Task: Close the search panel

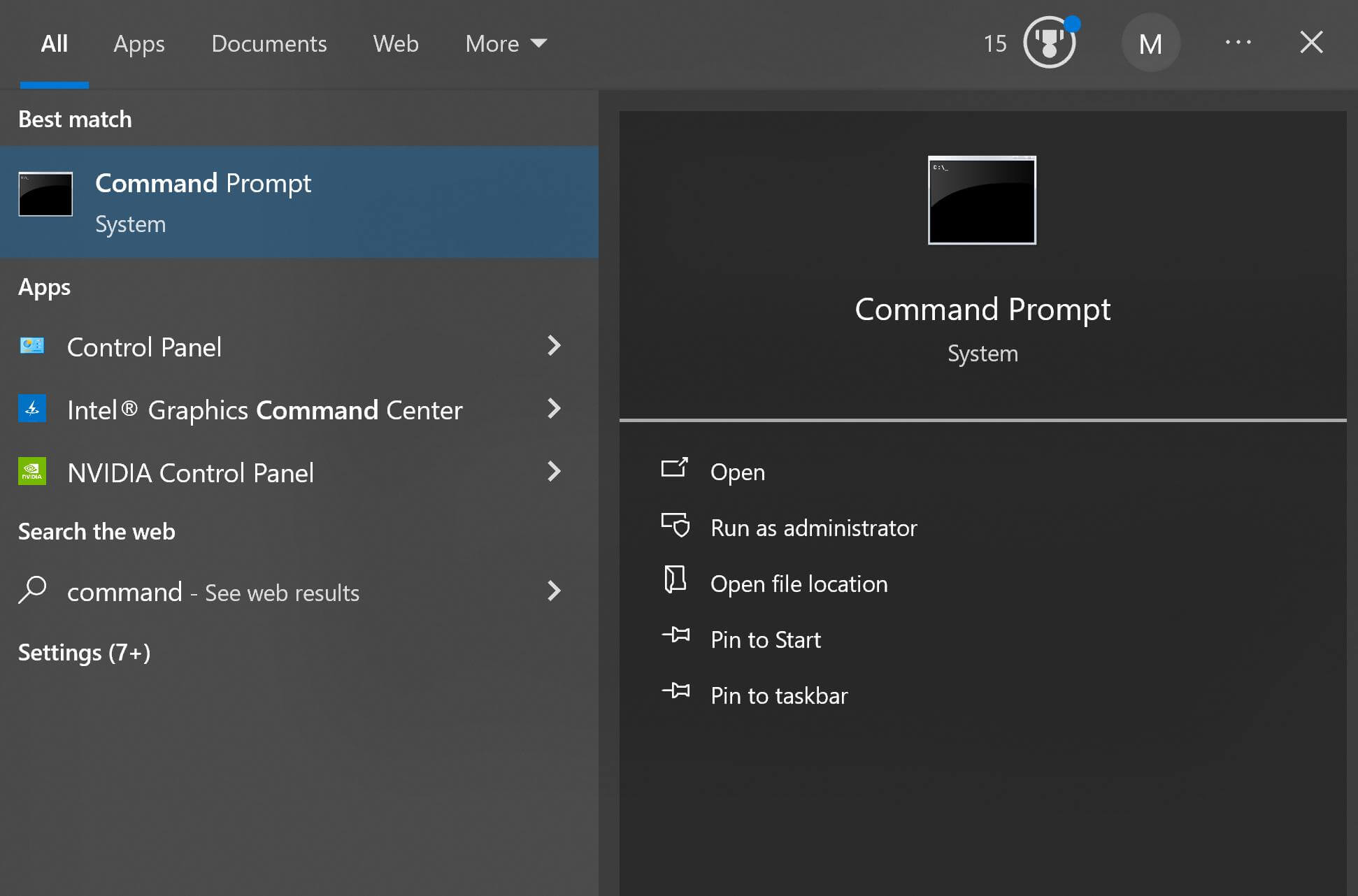Action: click(x=1310, y=43)
